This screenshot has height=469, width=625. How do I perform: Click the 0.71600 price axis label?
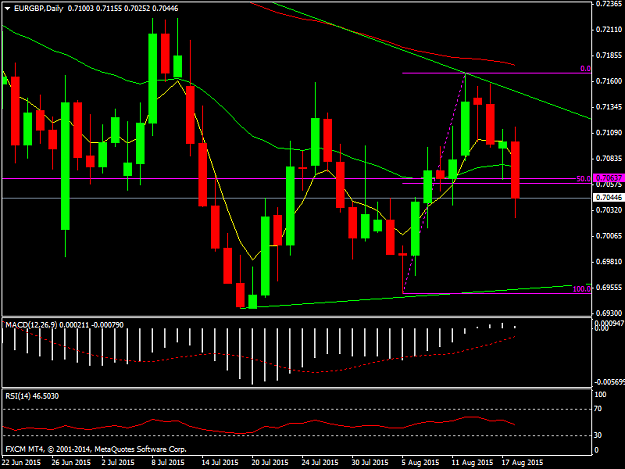pos(609,81)
